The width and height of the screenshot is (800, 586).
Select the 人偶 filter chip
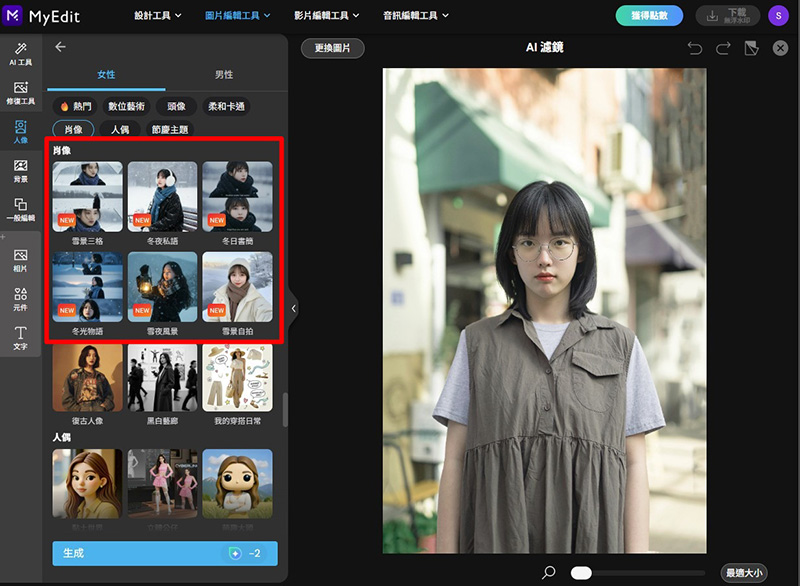(120, 129)
